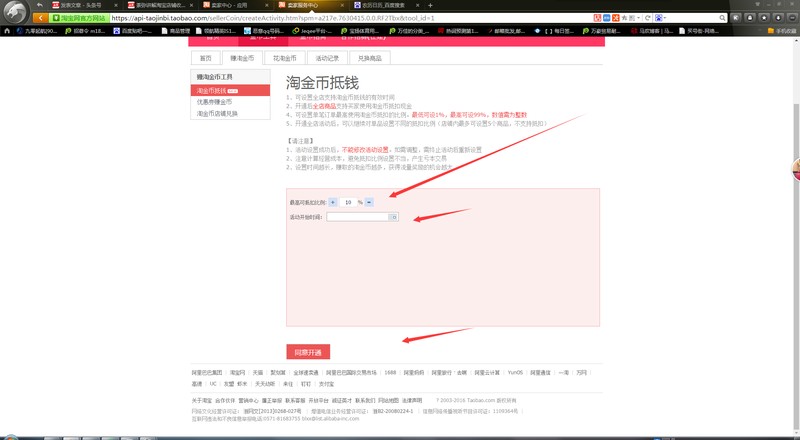Open the 聚划算 footer link

coord(278,373)
